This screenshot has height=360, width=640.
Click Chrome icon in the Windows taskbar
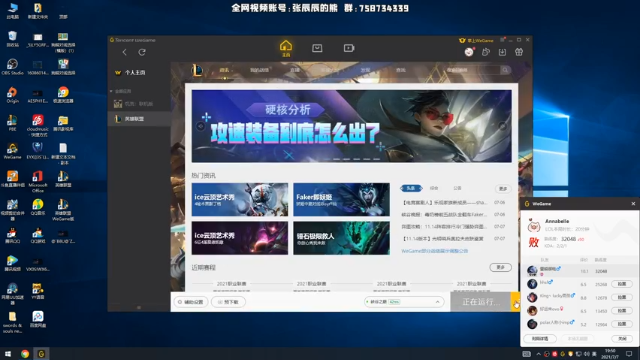tap(25, 354)
